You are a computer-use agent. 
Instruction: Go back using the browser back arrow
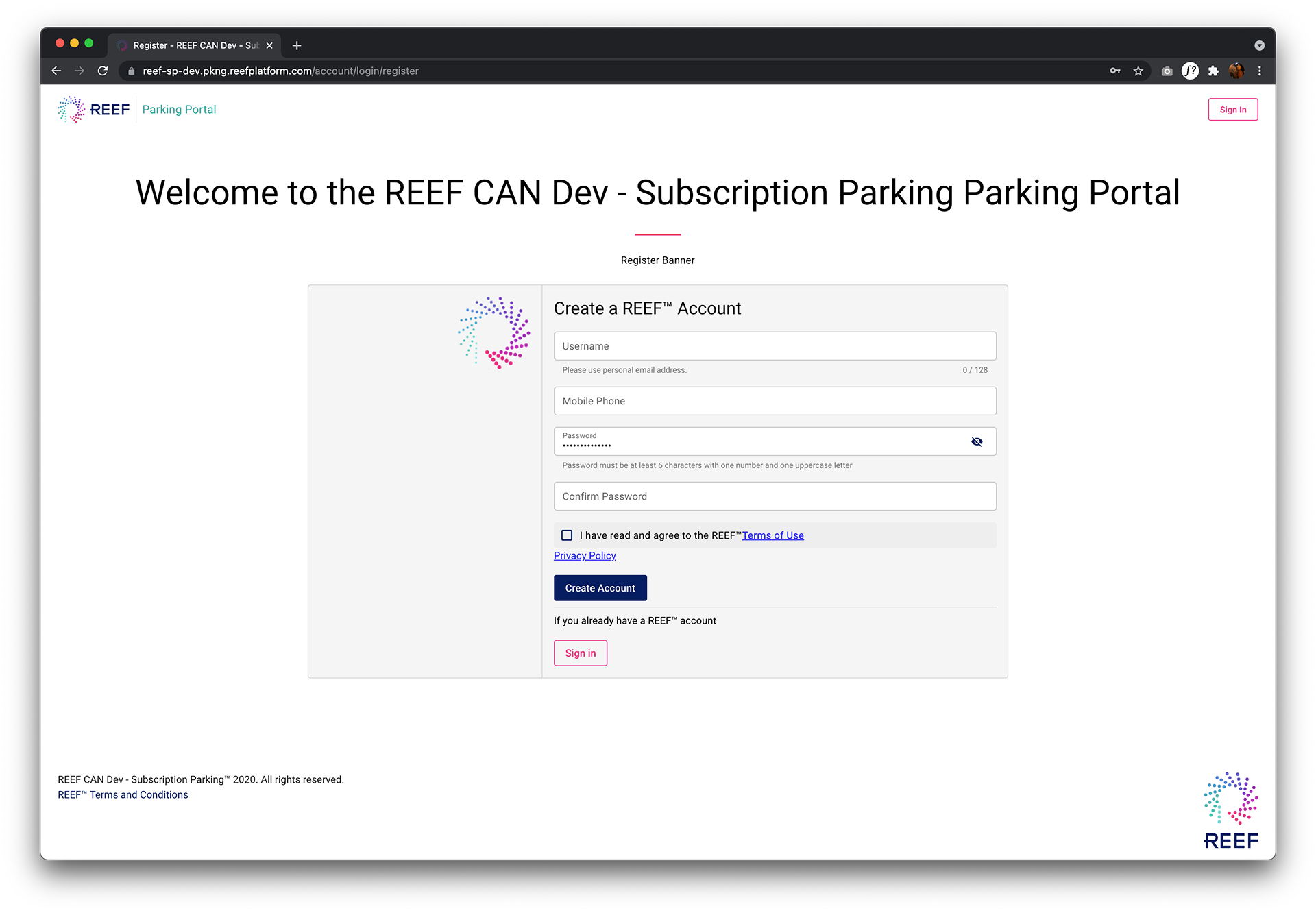56,71
